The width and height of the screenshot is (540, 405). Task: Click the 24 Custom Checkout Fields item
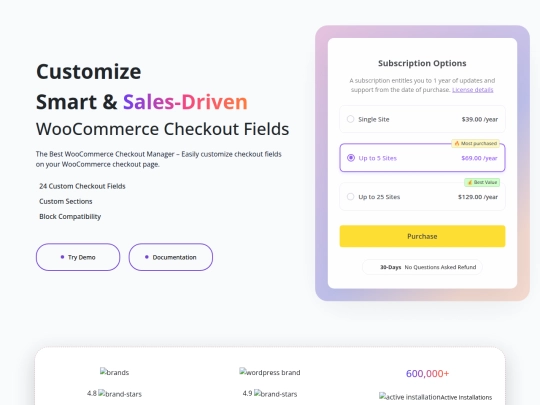point(82,186)
